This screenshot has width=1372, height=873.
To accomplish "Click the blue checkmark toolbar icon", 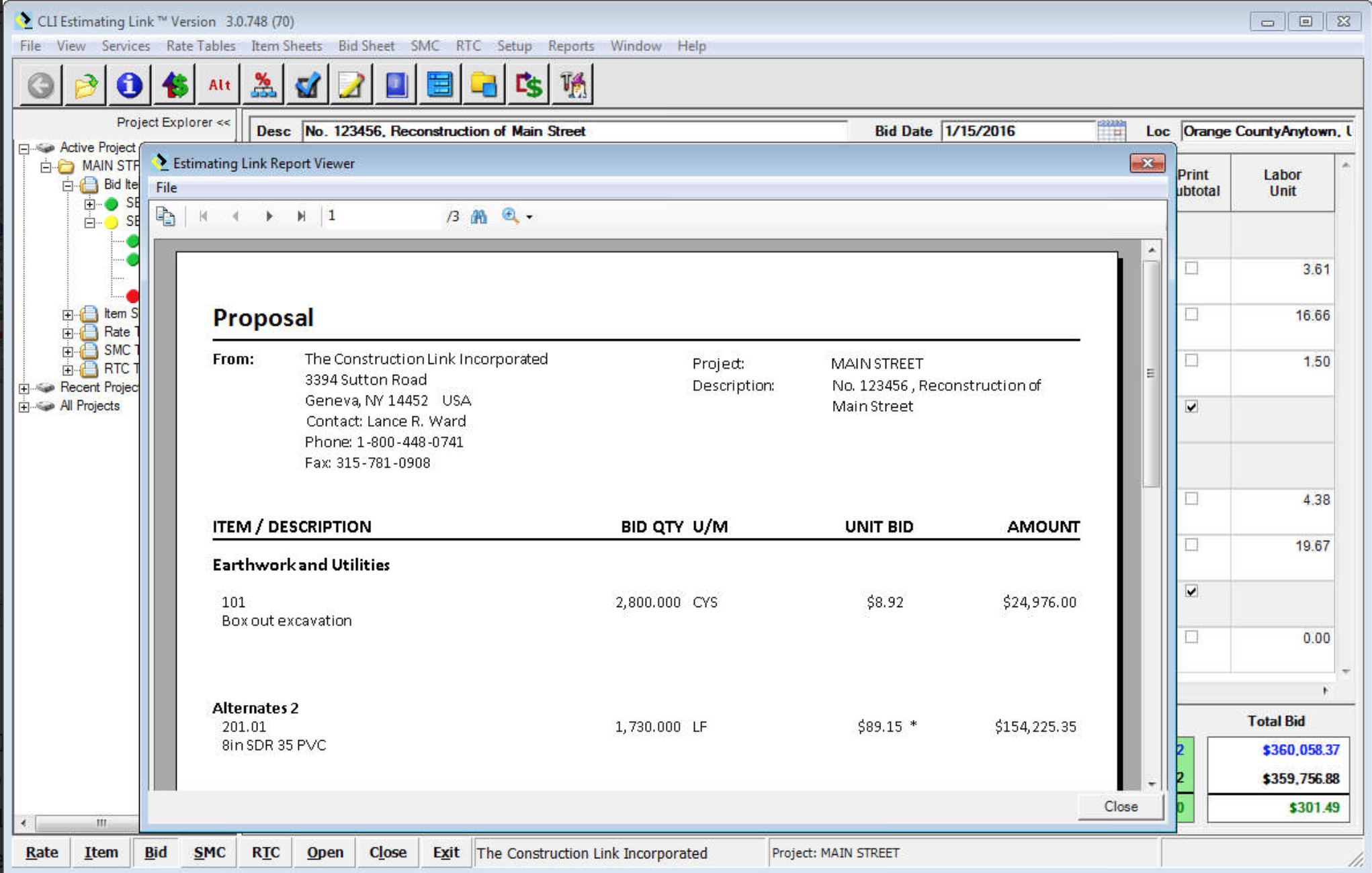I will tap(308, 85).
